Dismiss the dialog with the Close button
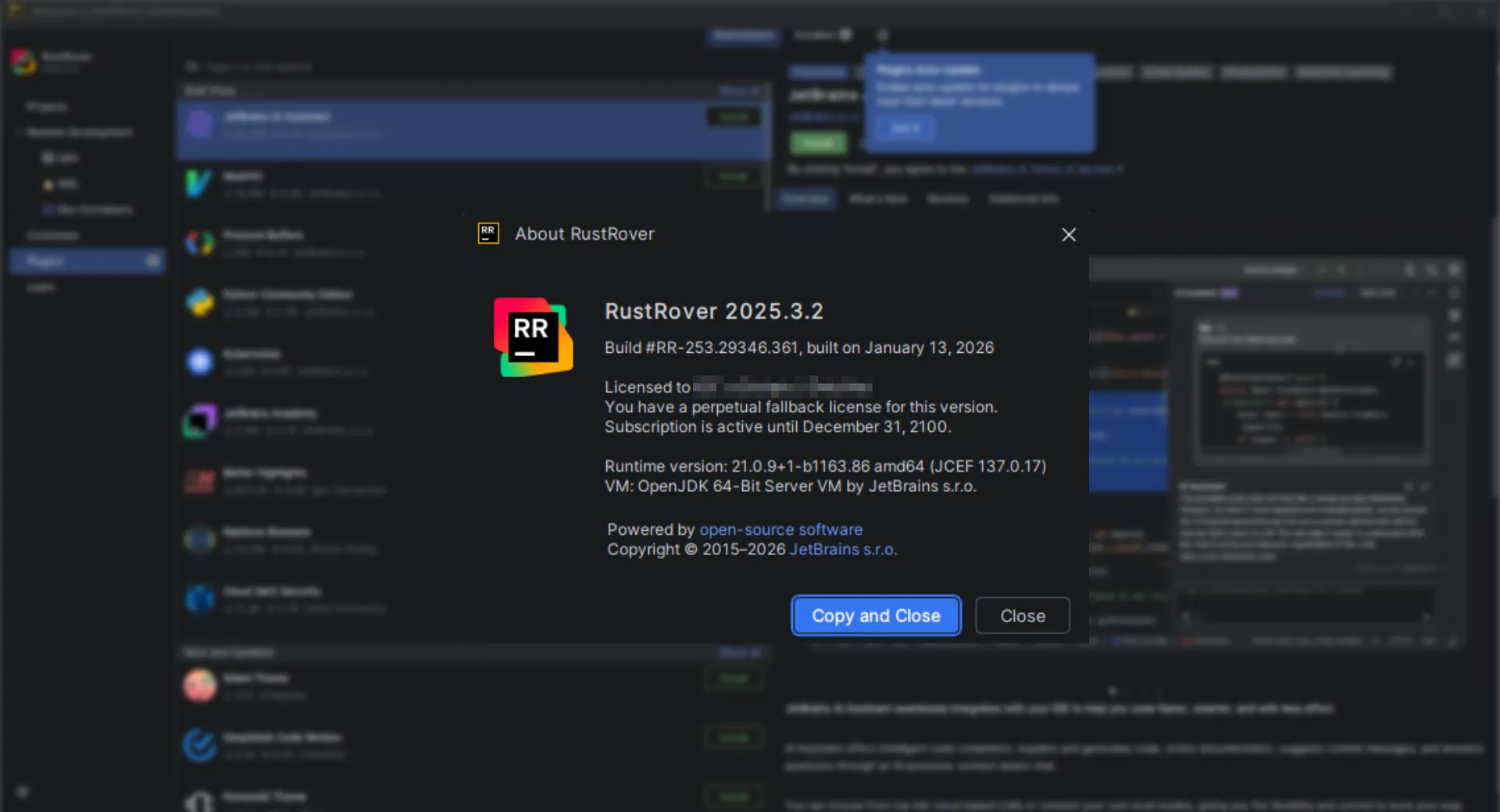 pos(1023,616)
